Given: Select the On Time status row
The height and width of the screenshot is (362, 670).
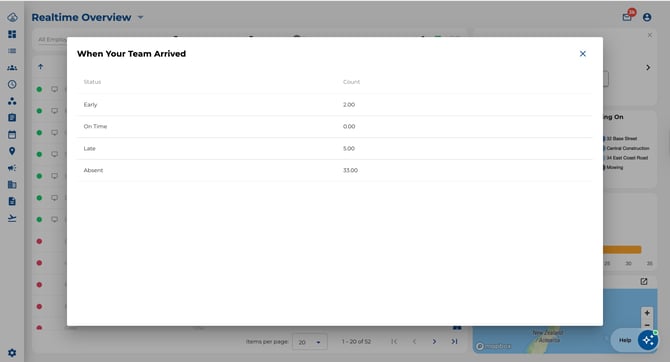Looking at the screenshot, I should 335,127.
